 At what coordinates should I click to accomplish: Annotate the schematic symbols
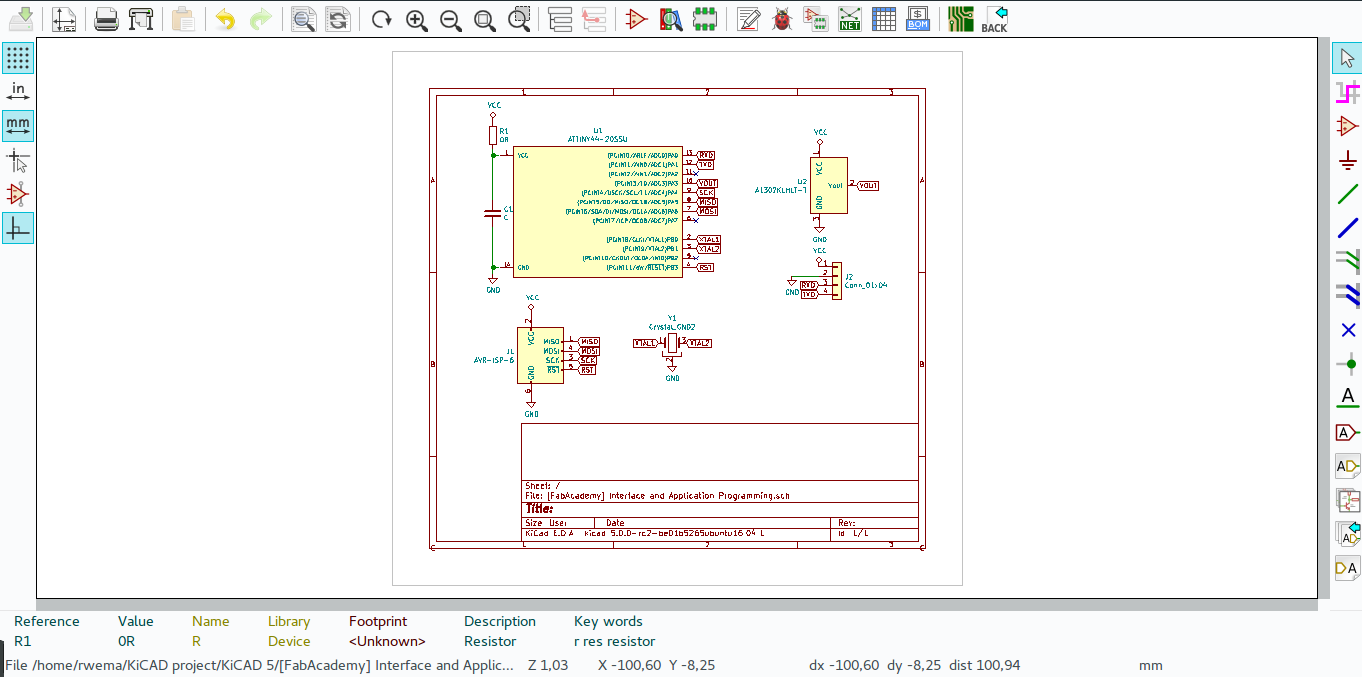(x=747, y=18)
